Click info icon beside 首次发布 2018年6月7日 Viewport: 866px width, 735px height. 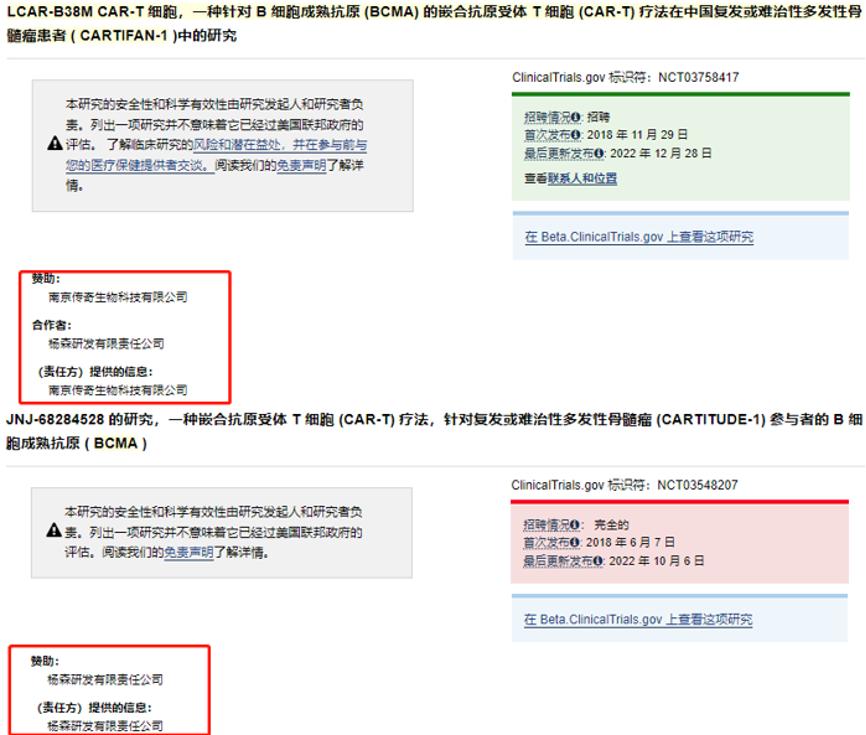click(x=574, y=543)
